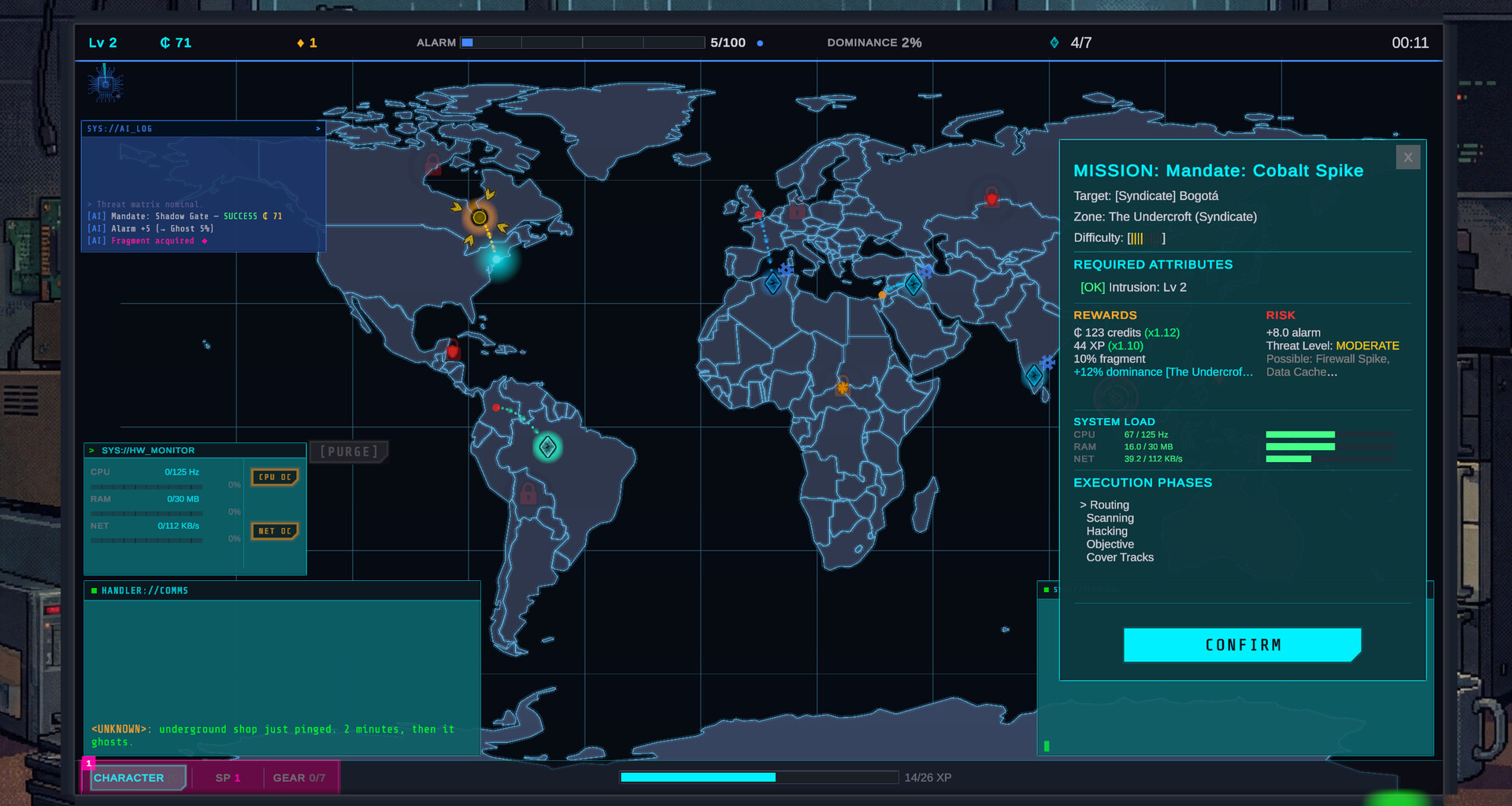This screenshot has width=1512, height=806.
Task: Click the circuit-brain logo in the top left
Action: pyautogui.click(x=105, y=83)
